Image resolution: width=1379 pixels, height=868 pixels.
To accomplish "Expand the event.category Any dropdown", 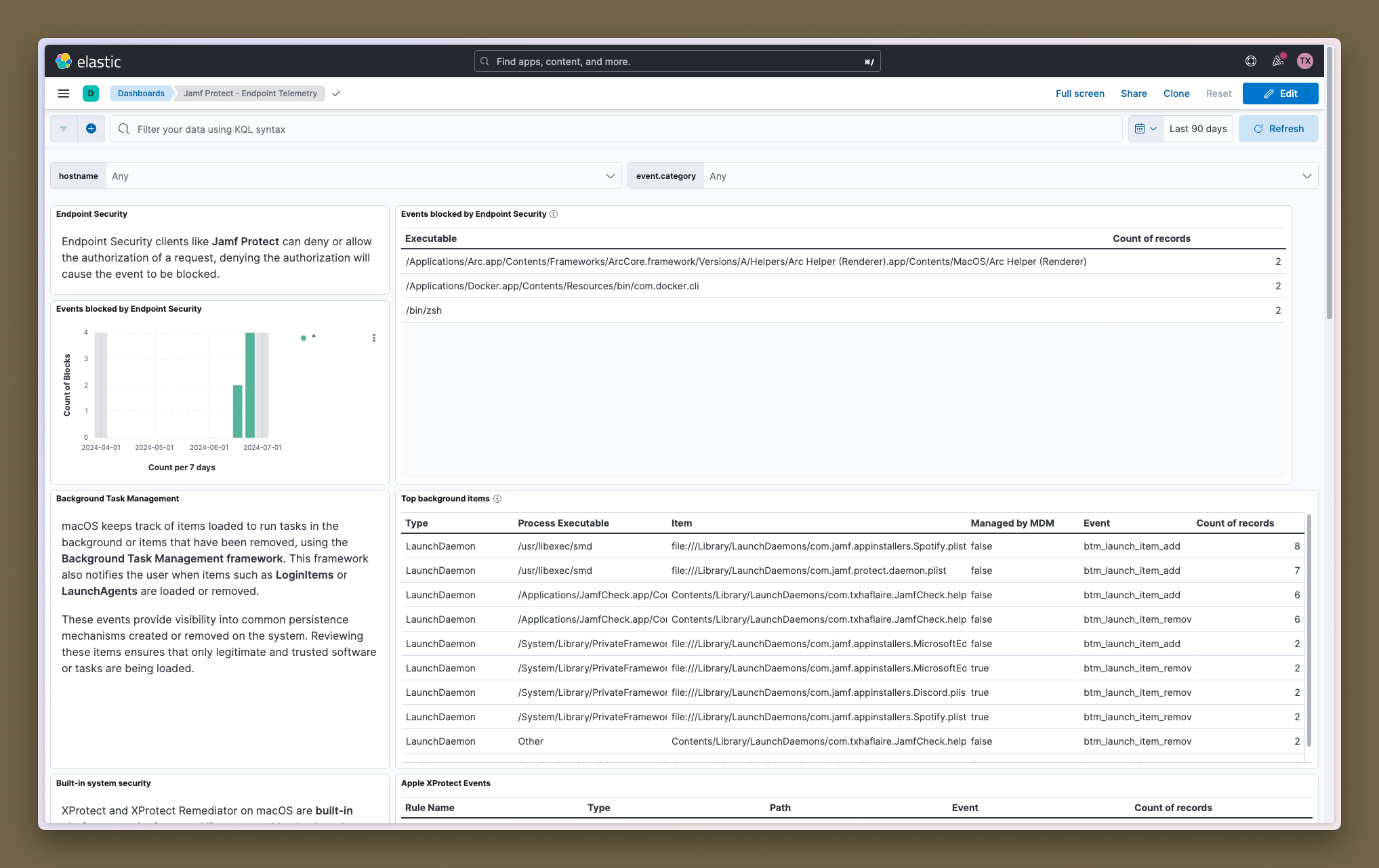I will 1306,175.
